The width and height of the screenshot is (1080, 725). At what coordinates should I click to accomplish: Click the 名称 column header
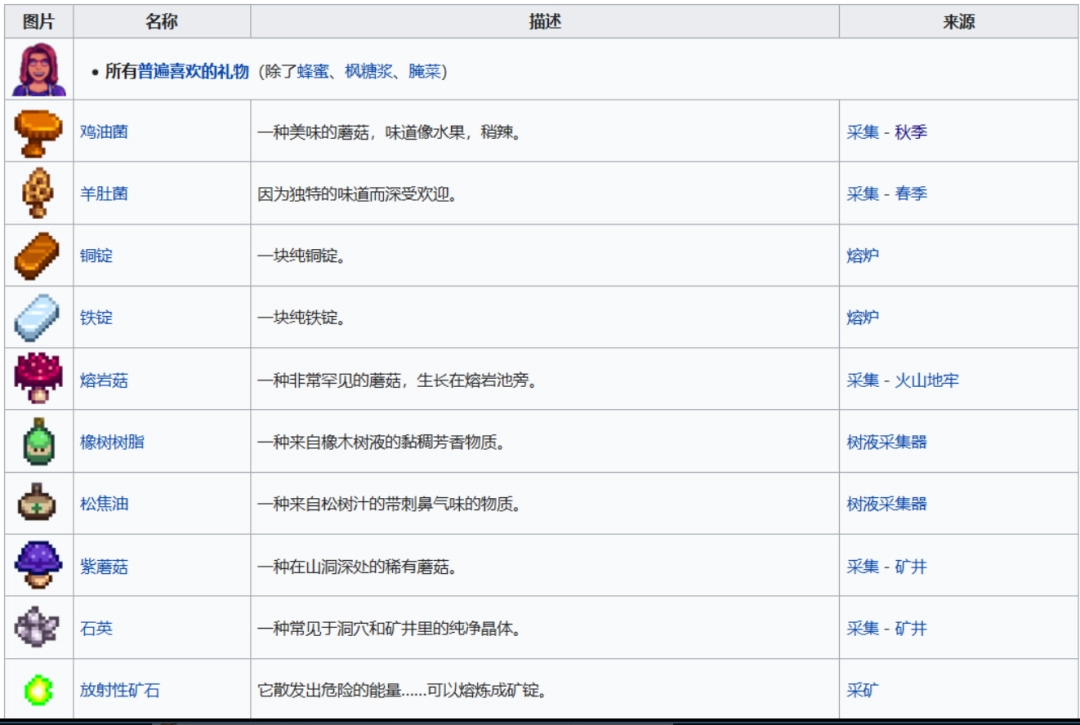(162, 21)
